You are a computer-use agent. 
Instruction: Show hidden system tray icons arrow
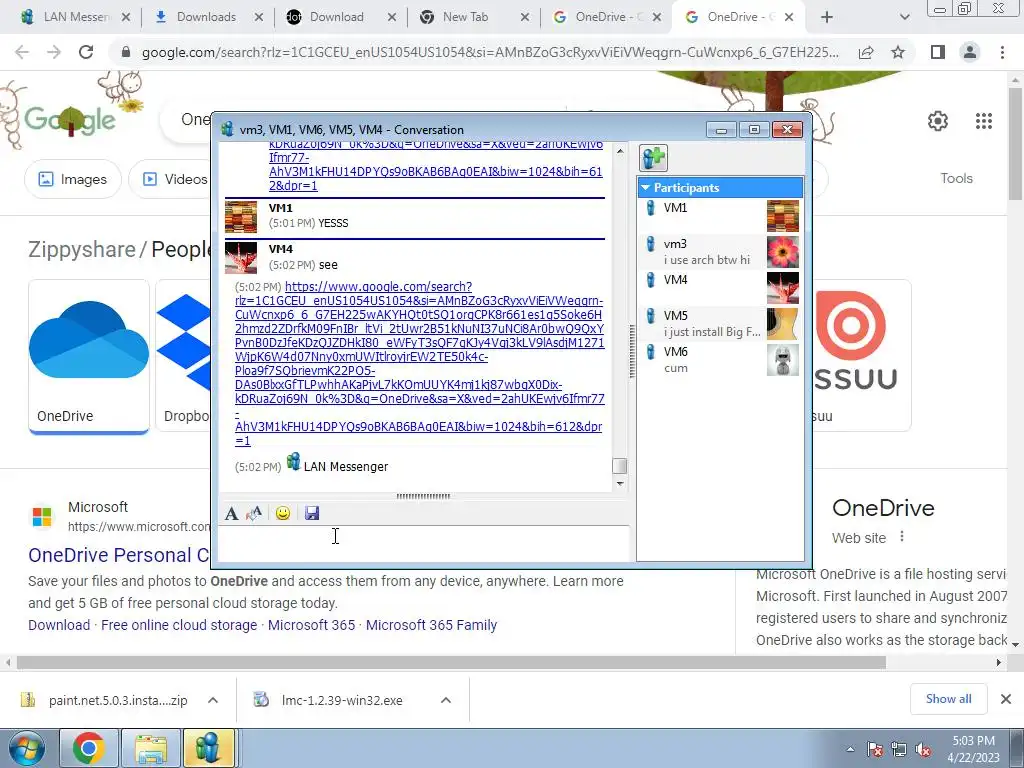click(850, 749)
